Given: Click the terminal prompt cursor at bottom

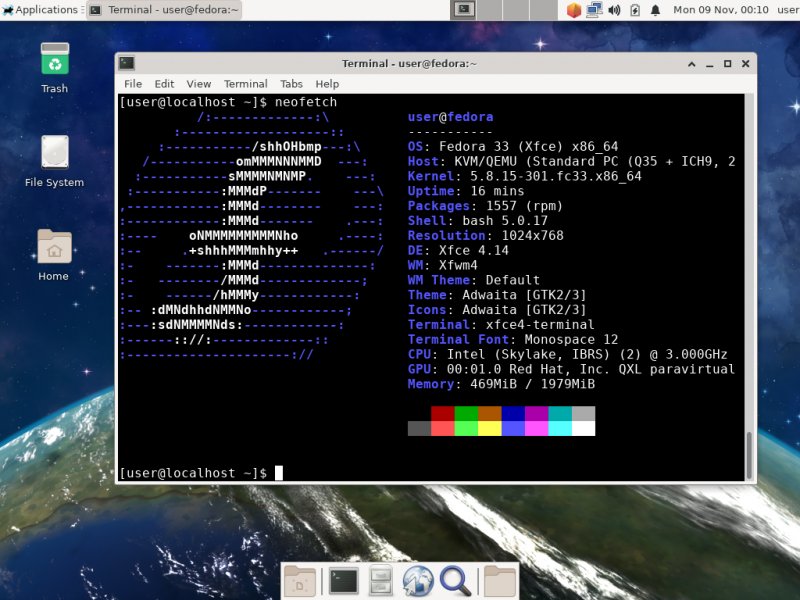Looking at the screenshot, I should tap(279, 473).
